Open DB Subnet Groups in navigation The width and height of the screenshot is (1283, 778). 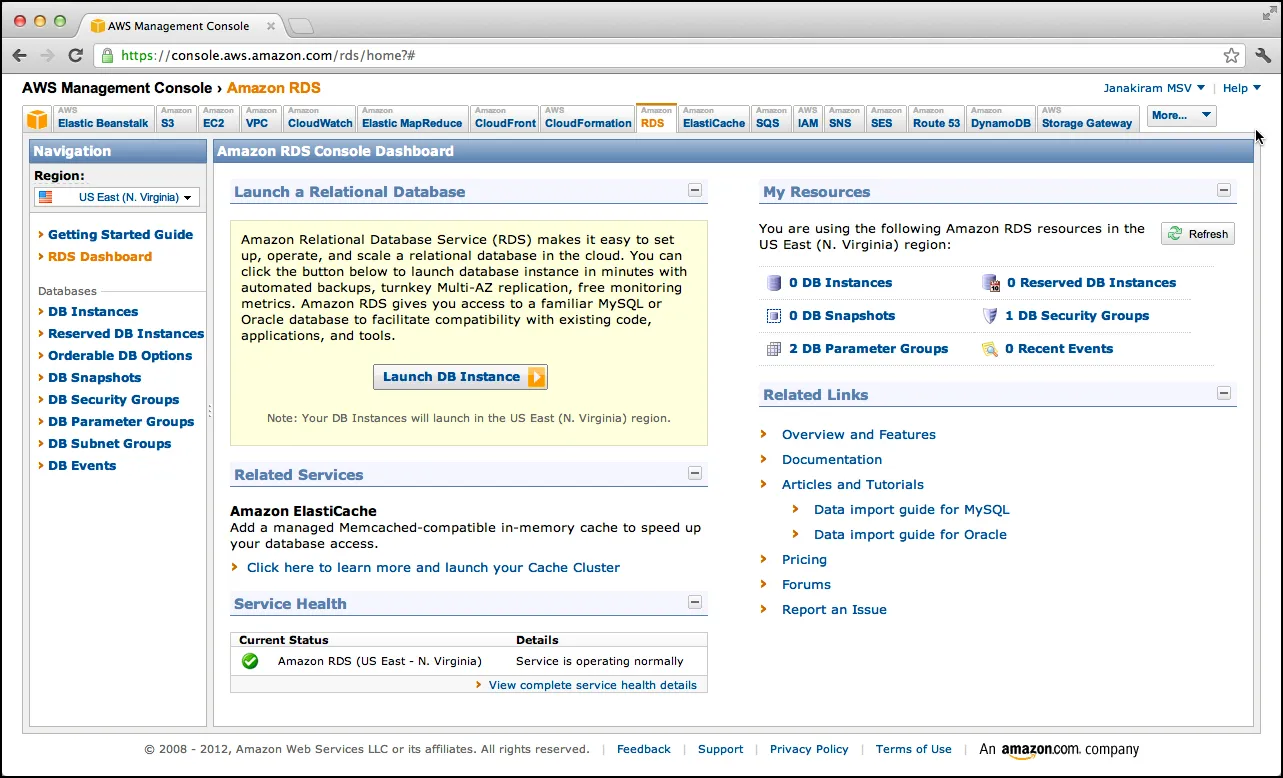(110, 443)
